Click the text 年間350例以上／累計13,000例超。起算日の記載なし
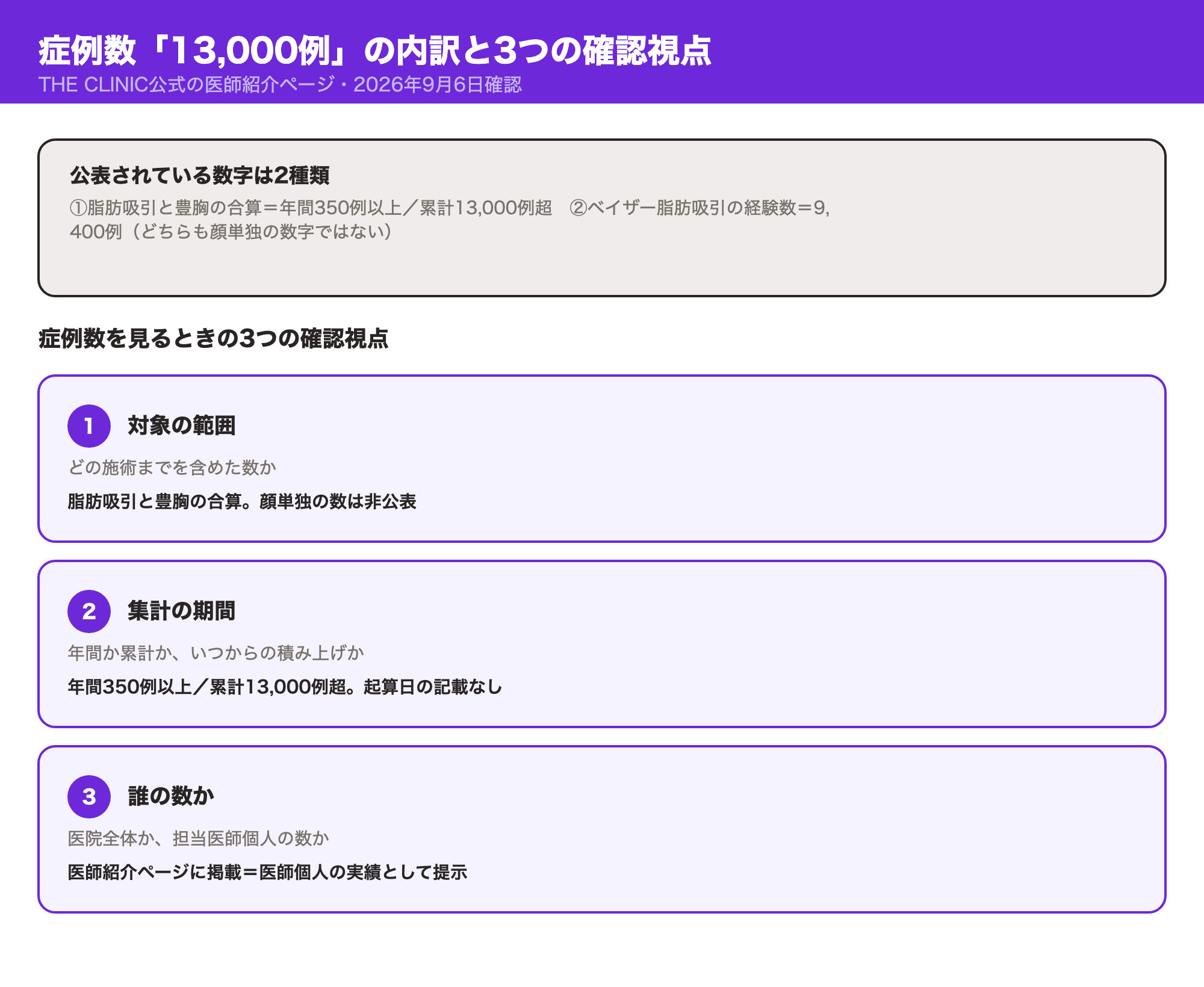1204x987 pixels. click(x=285, y=687)
